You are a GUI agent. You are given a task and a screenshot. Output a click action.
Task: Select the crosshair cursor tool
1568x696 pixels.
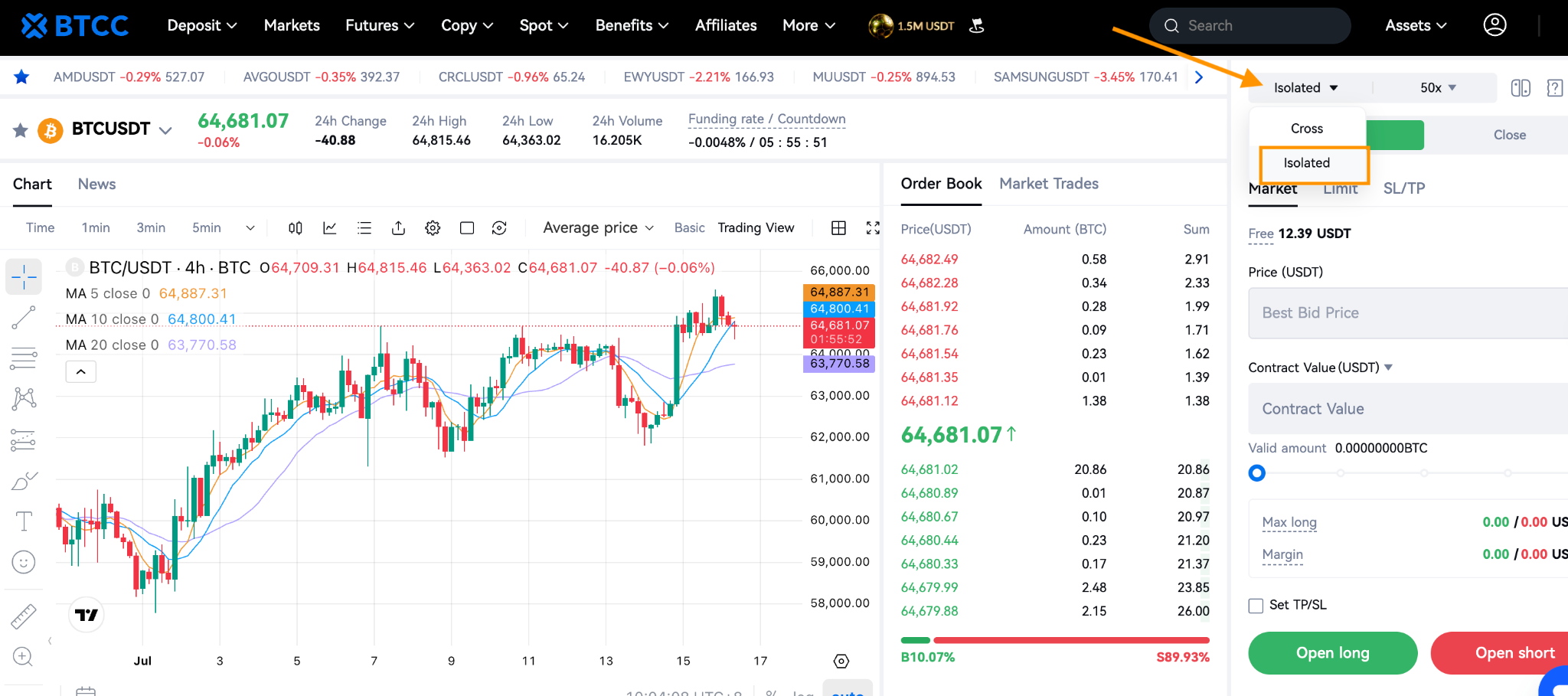[x=24, y=276]
